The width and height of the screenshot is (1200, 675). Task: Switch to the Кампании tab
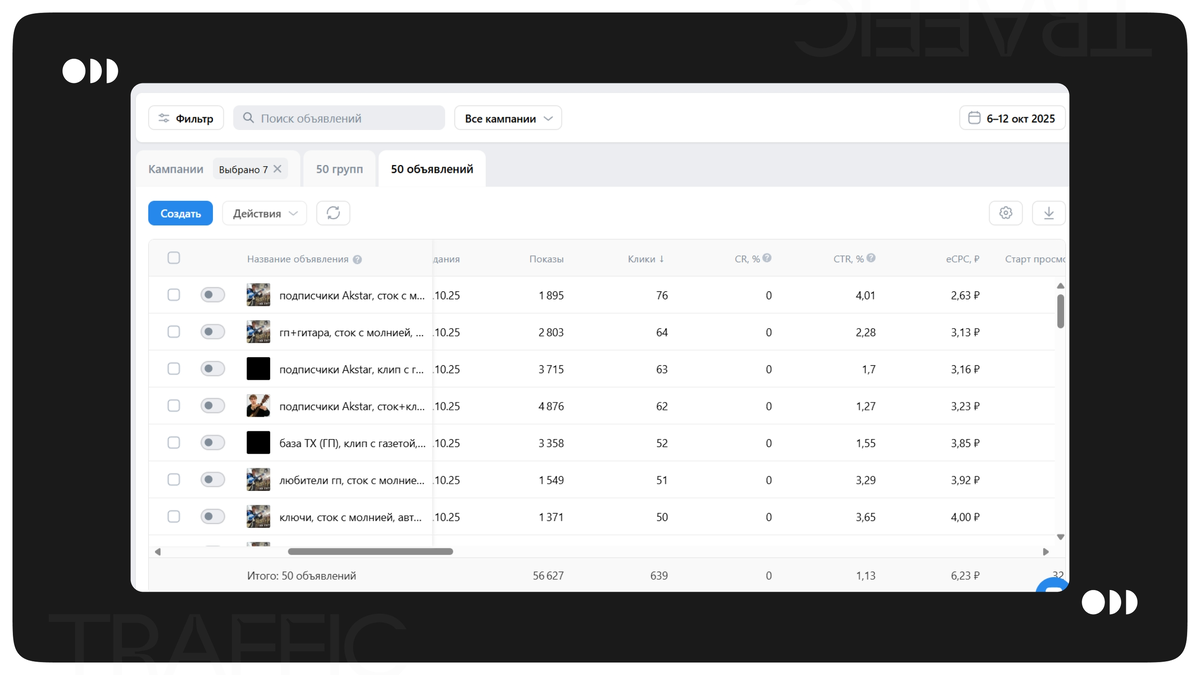click(176, 169)
